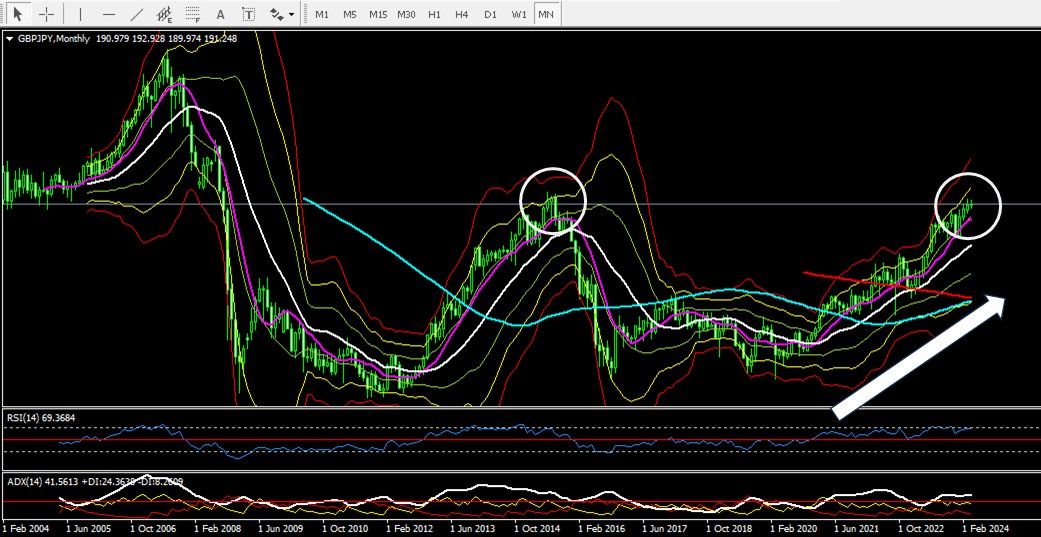
Task: Open the arrows objects dropdown
Action: [281, 14]
